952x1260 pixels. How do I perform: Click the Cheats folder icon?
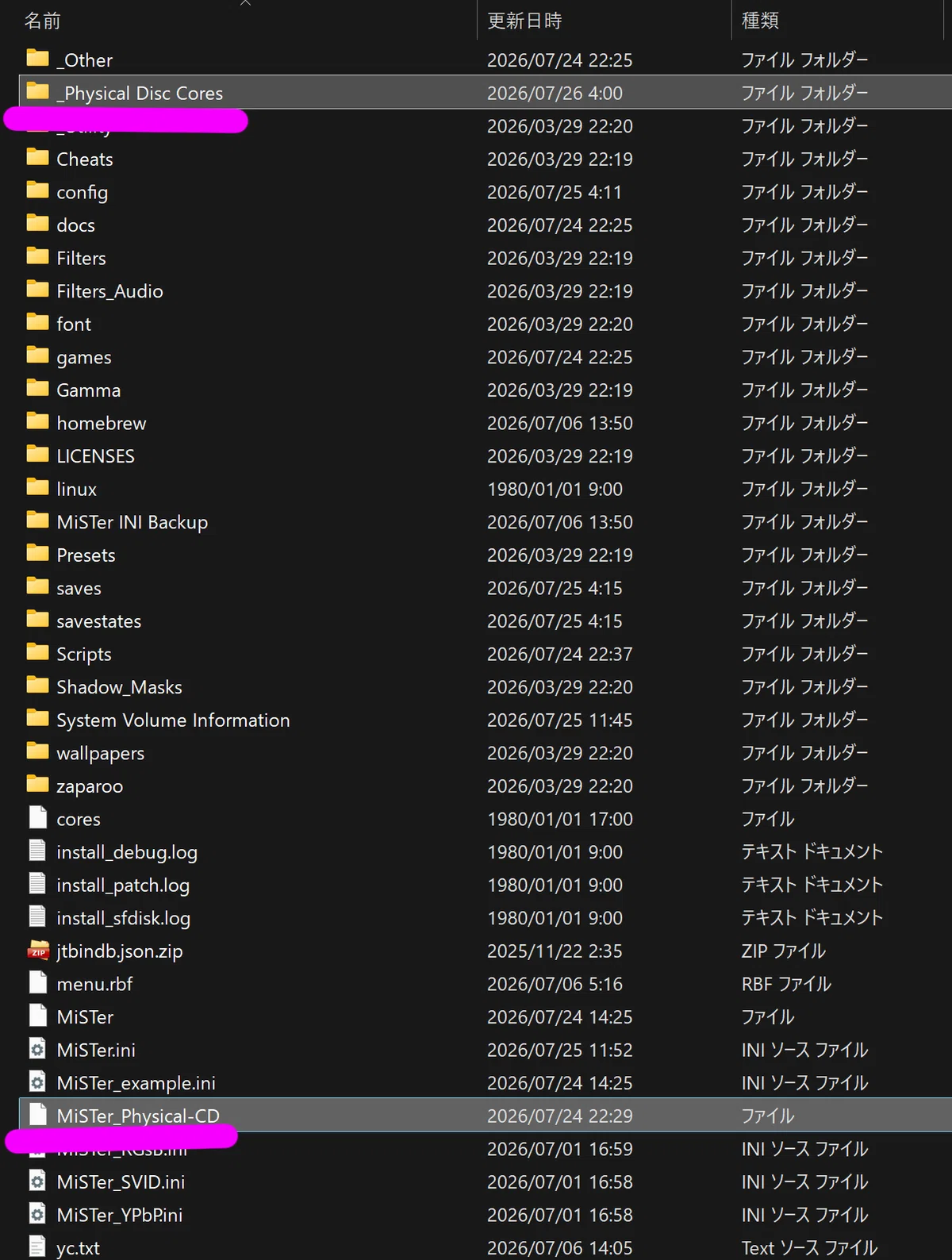click(x=37, y=157)
